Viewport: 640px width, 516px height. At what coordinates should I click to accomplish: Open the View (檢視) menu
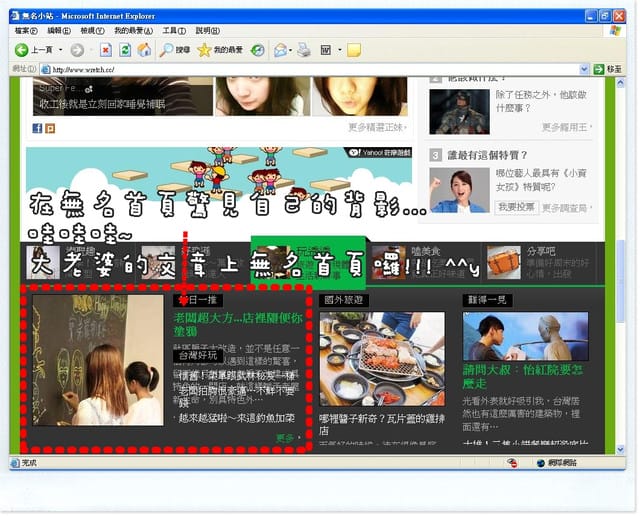pyautogui.click(x=92, y=31)
